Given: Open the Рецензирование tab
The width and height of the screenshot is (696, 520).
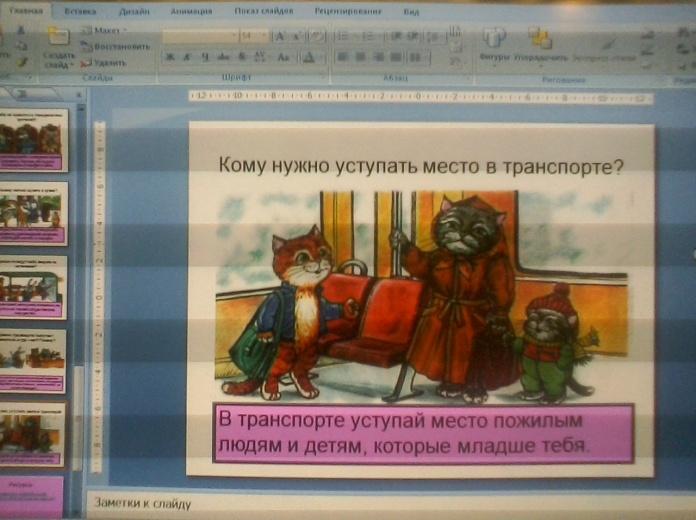Looking at the screenshot, I should [x=348, y=11].
